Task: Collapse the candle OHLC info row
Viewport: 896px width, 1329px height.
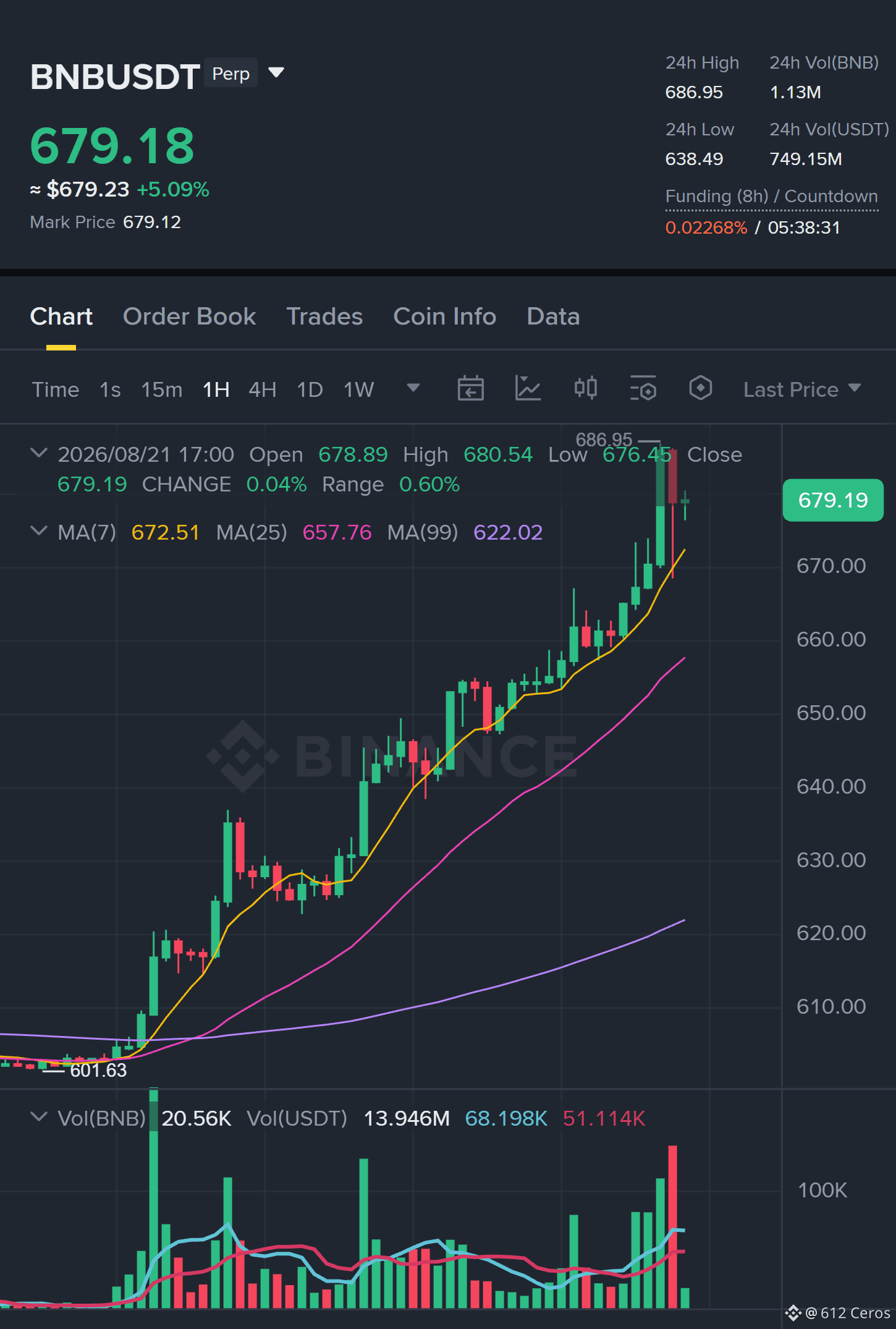Action: pos(38,454)
